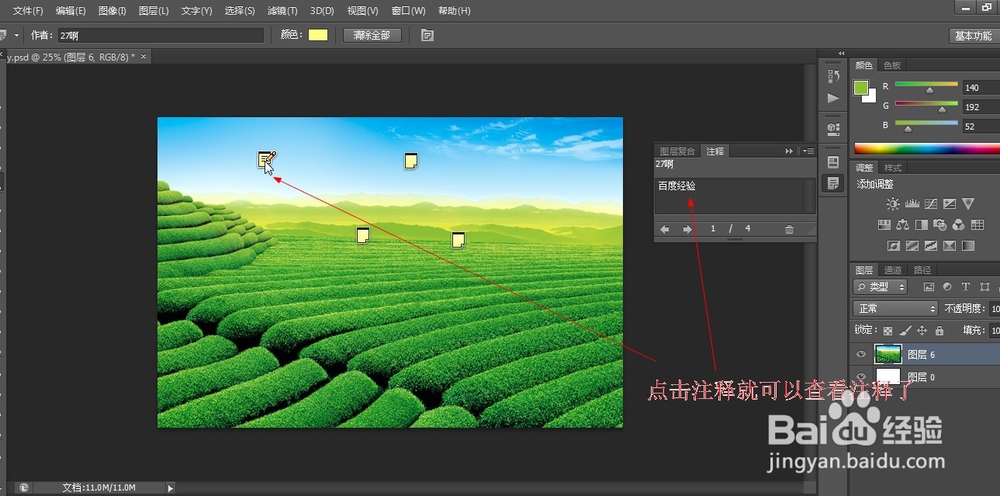
Task: Toggle lock position
Action: (x=922, y=330)
